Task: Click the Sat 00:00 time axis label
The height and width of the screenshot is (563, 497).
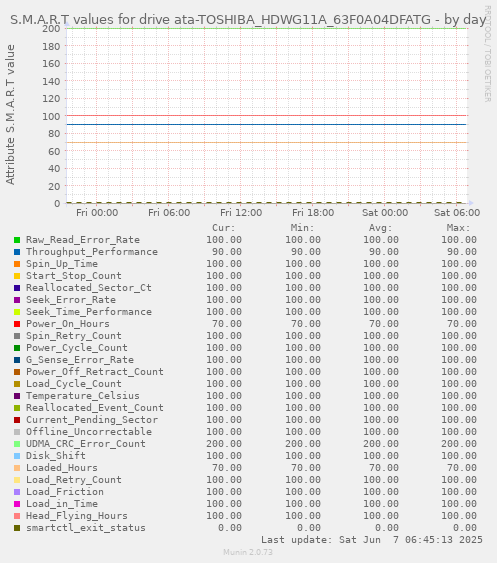Action: 385,213
